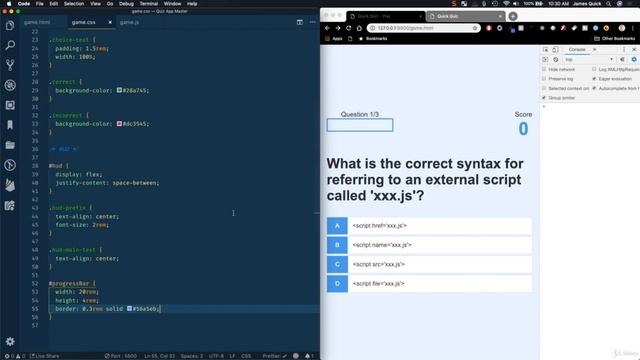Viewport: 640px width, 360px height.
Task: Open the Chrome three-dot menu
Action: [x=633, y=28]
